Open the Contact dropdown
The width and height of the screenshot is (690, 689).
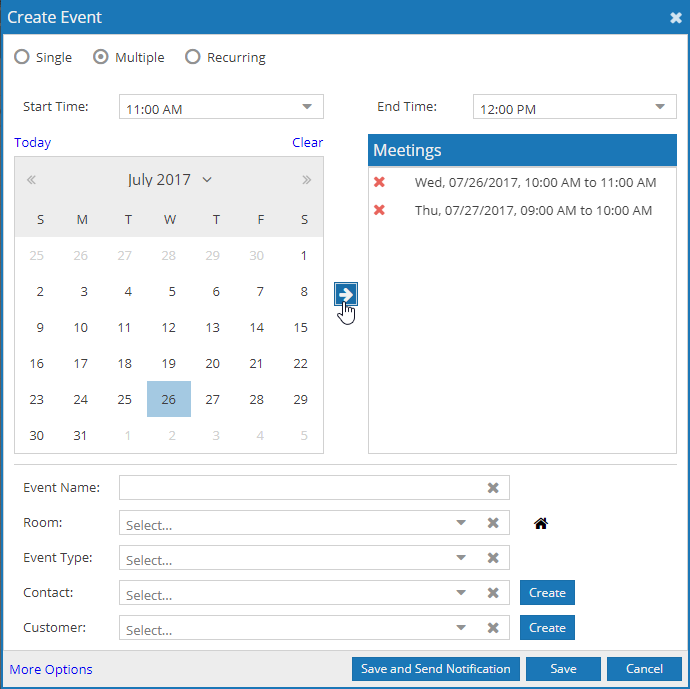[461, 593]
